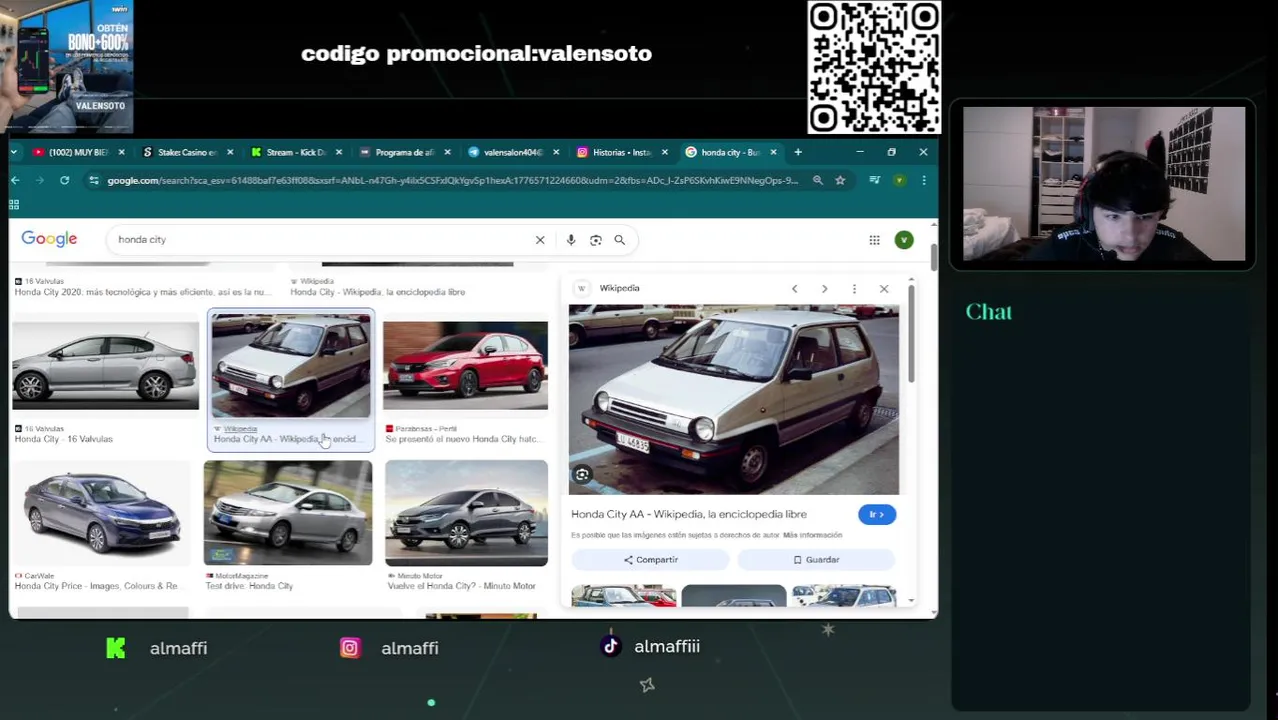
Task: Open the media control toolbar icon
Action: coord(875,180)
